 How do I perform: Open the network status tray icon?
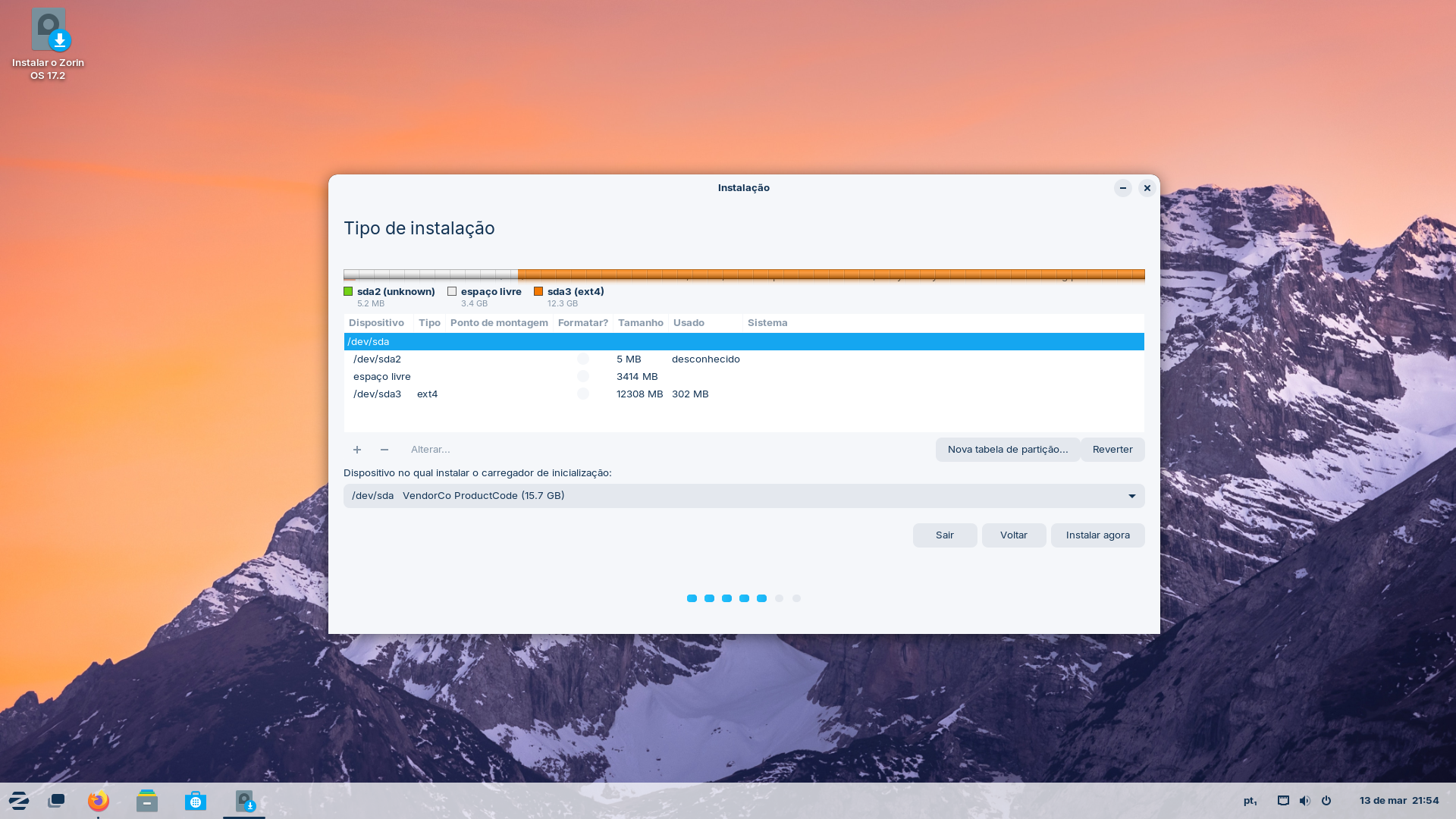point(1283,801)
